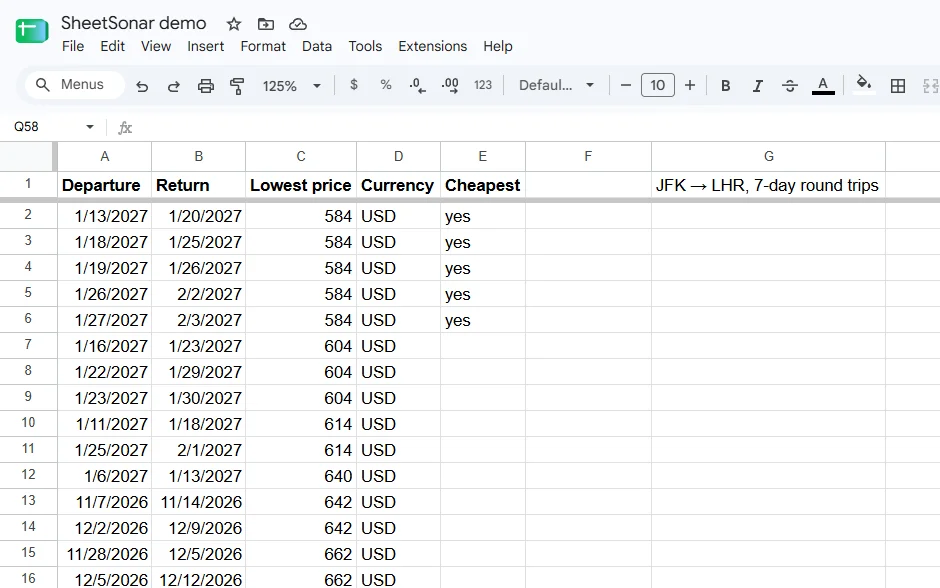Select the return cell 2/1/2027
The height and width of the screenshot is (588, 940).
[x=198, y=450]
